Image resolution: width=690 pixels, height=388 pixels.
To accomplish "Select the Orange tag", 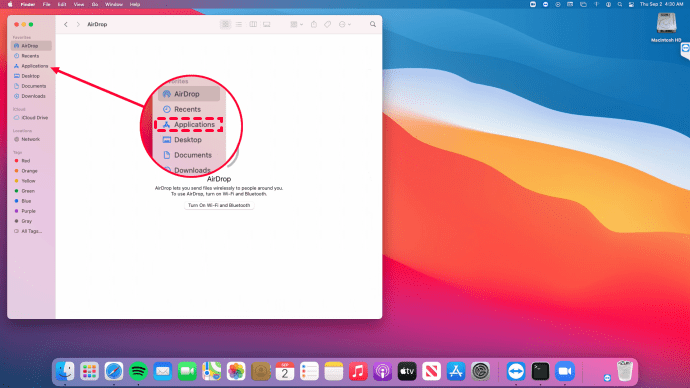I will 31,171.
